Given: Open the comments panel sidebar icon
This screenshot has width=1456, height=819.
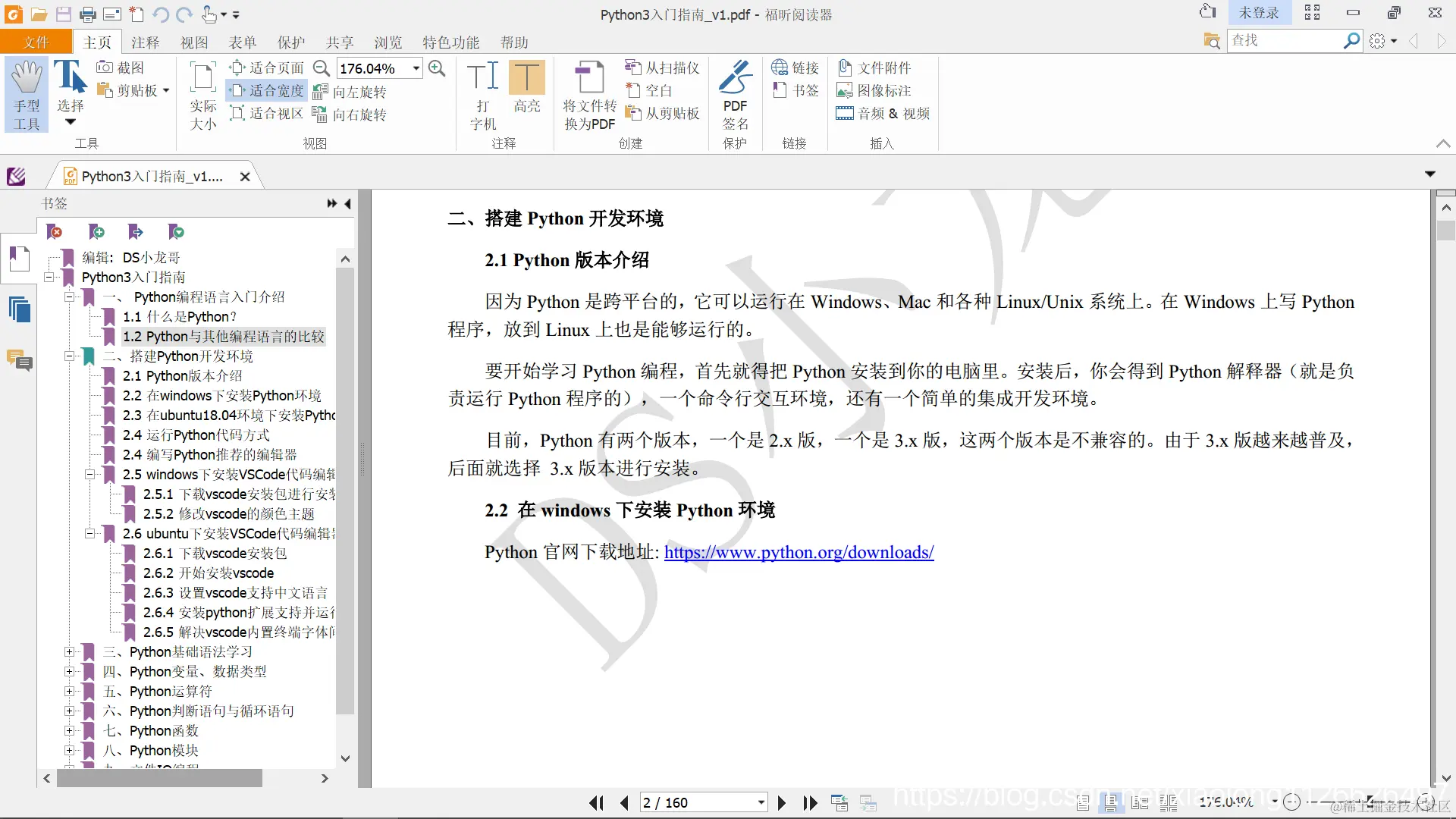Looking at the screenshot, I should [x=19, y=360].
